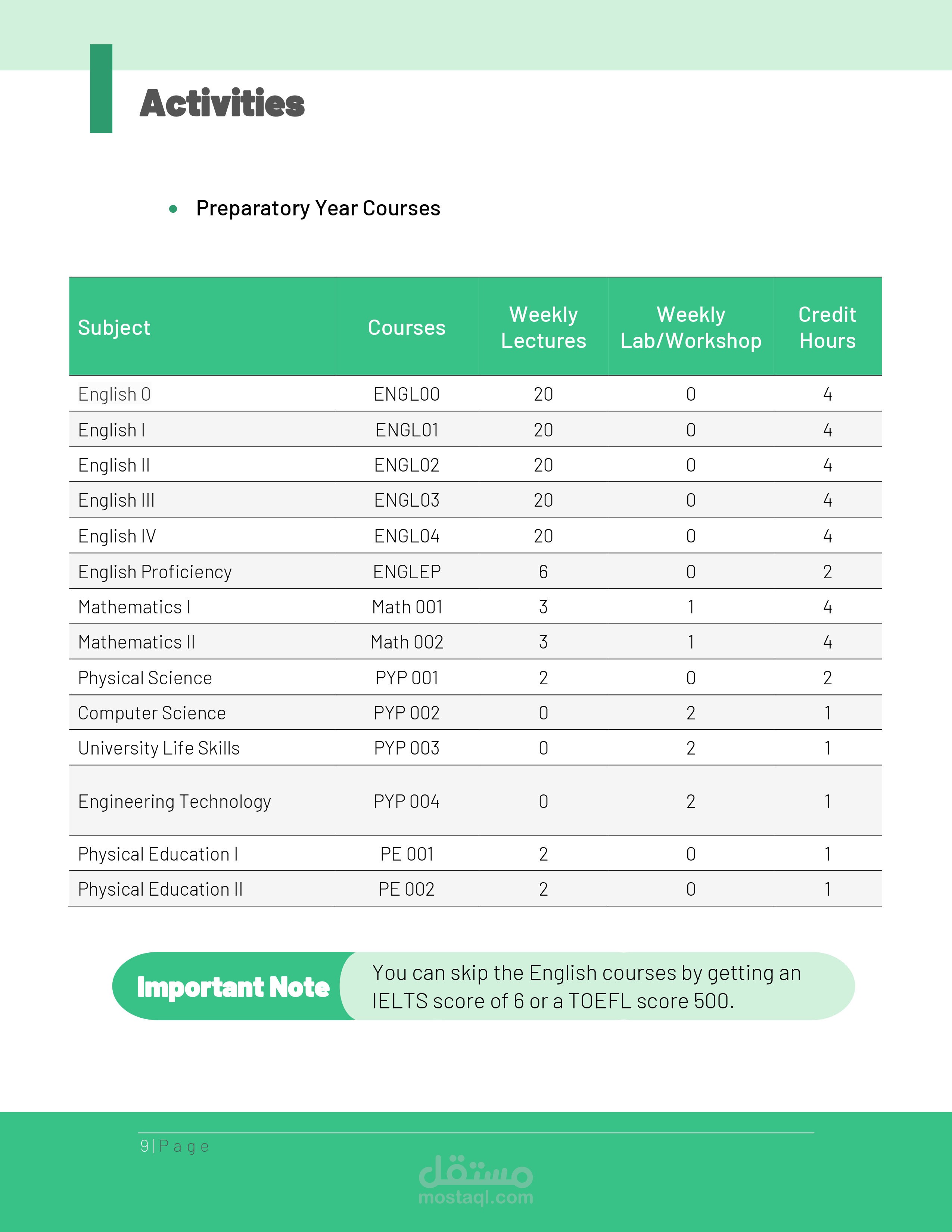Click the Credit Hours column header

pos(827,328)
